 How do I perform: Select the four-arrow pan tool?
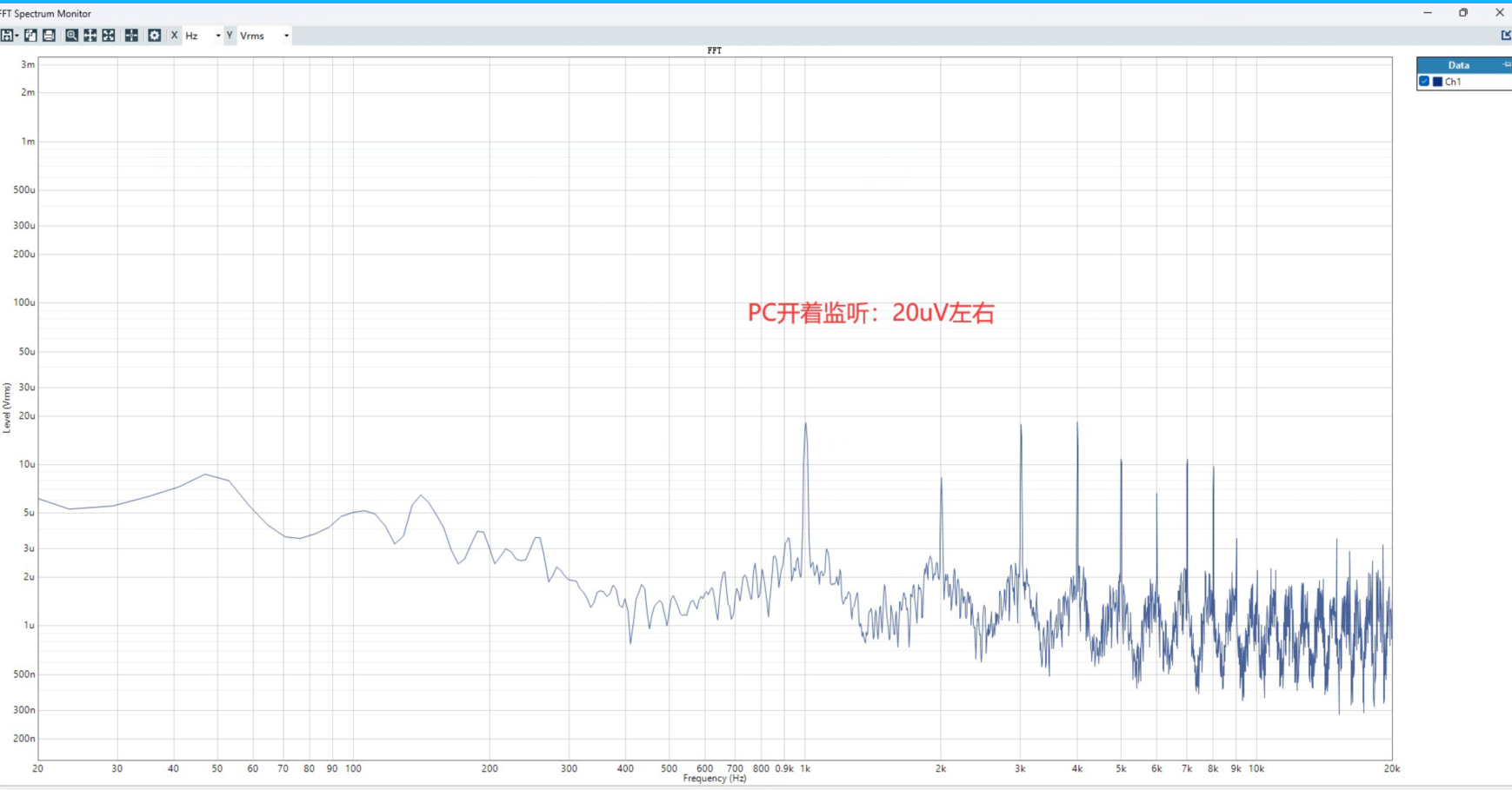tap(90, 36)
